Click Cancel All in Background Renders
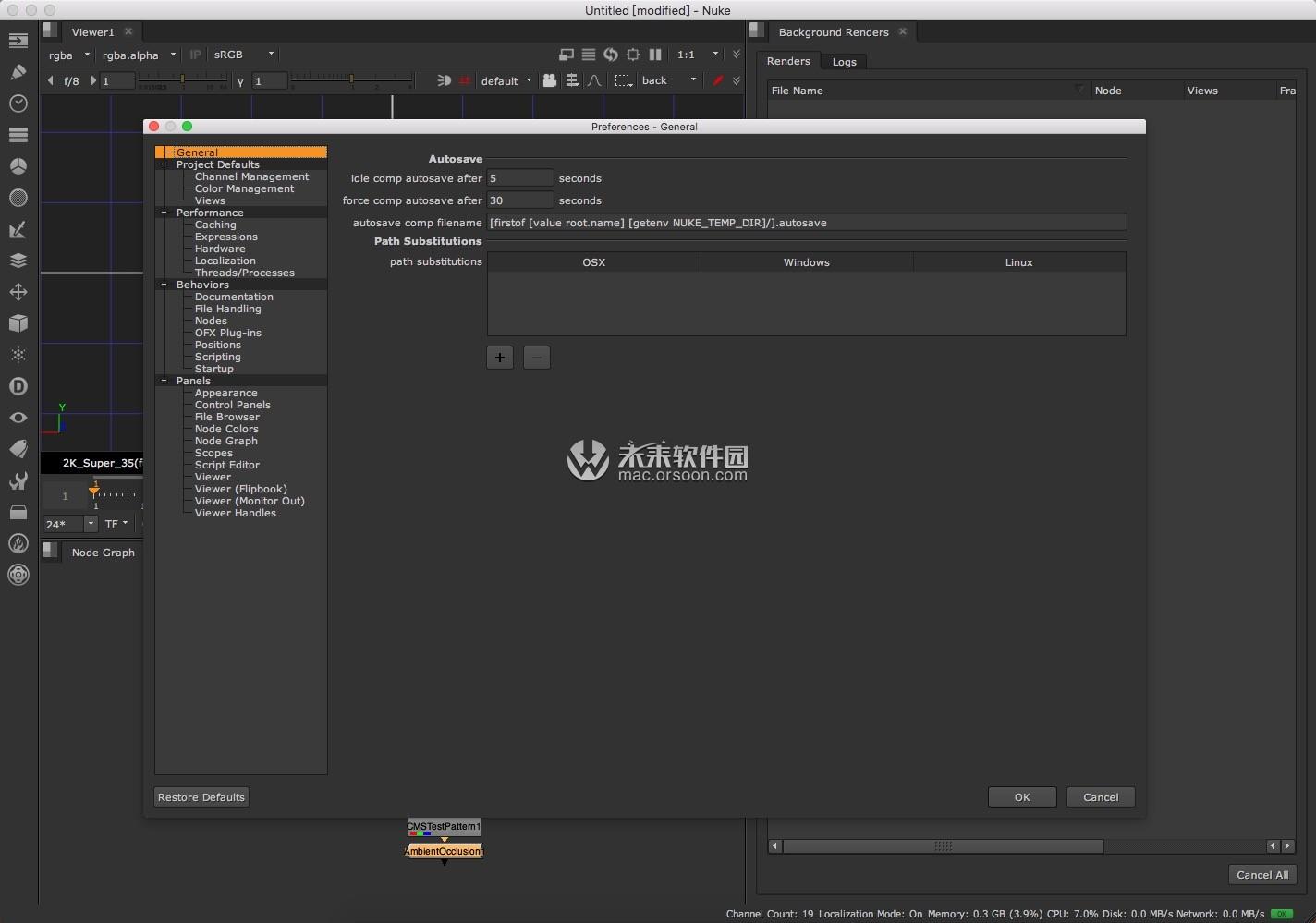The image size is (1316, 923). point(1262,875)
